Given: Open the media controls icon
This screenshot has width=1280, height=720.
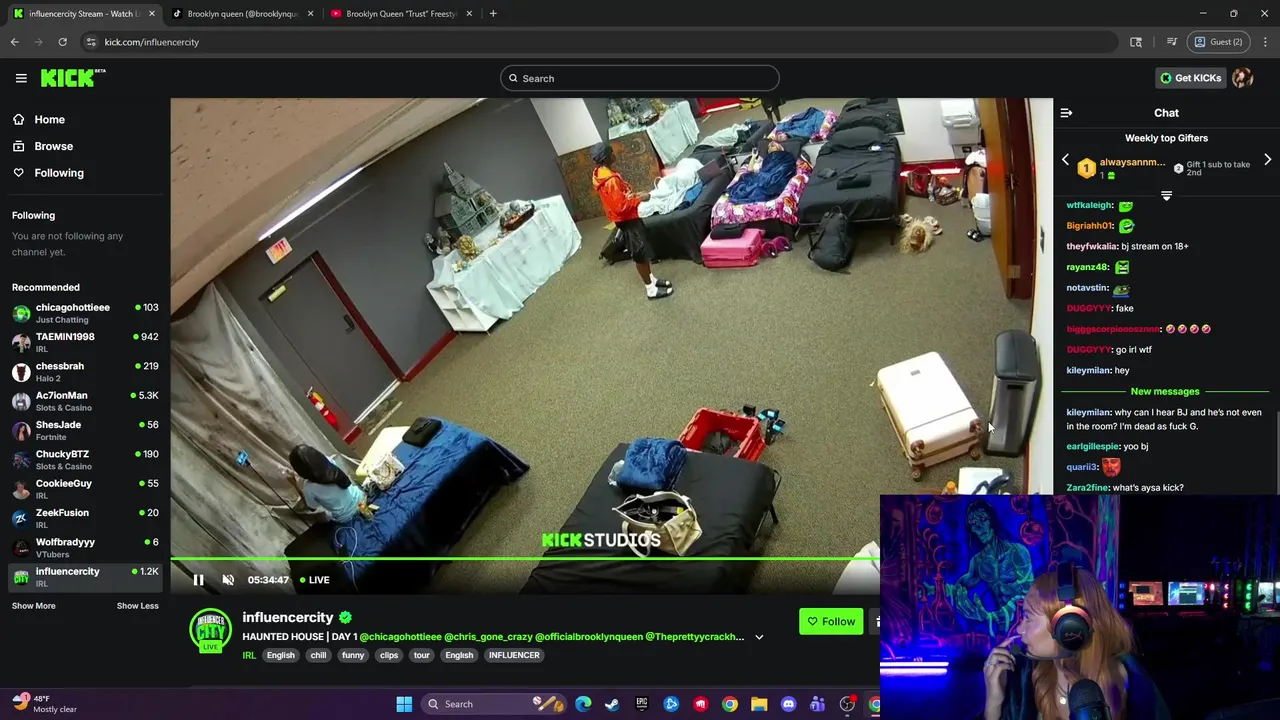Looking at the screenshot, I should (x=1171, y=42).
